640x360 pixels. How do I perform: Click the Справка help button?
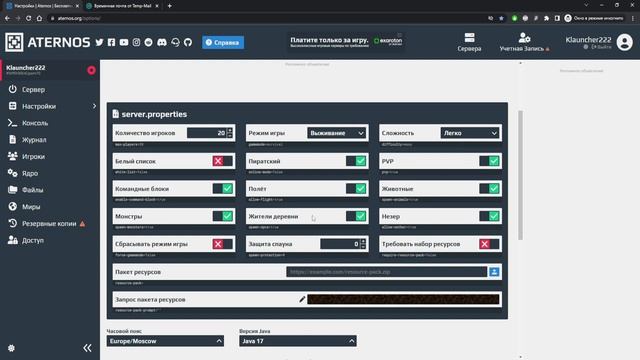223,42
